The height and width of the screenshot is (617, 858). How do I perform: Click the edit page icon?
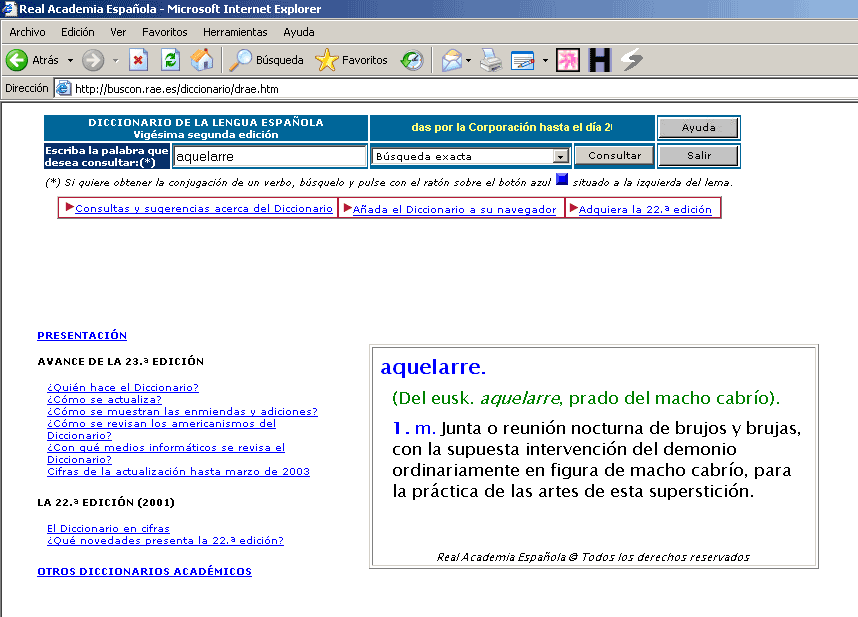[x=523, y=60]
